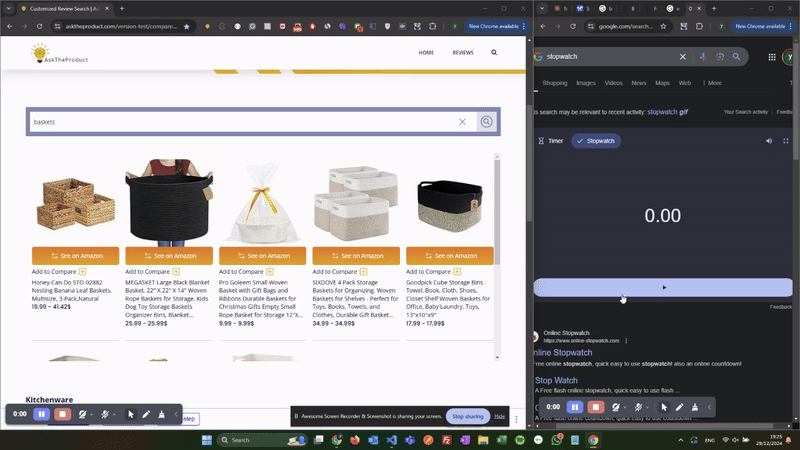Clear the baskets search field with X
Screen dimensions: 800x450
coord(462,122)
